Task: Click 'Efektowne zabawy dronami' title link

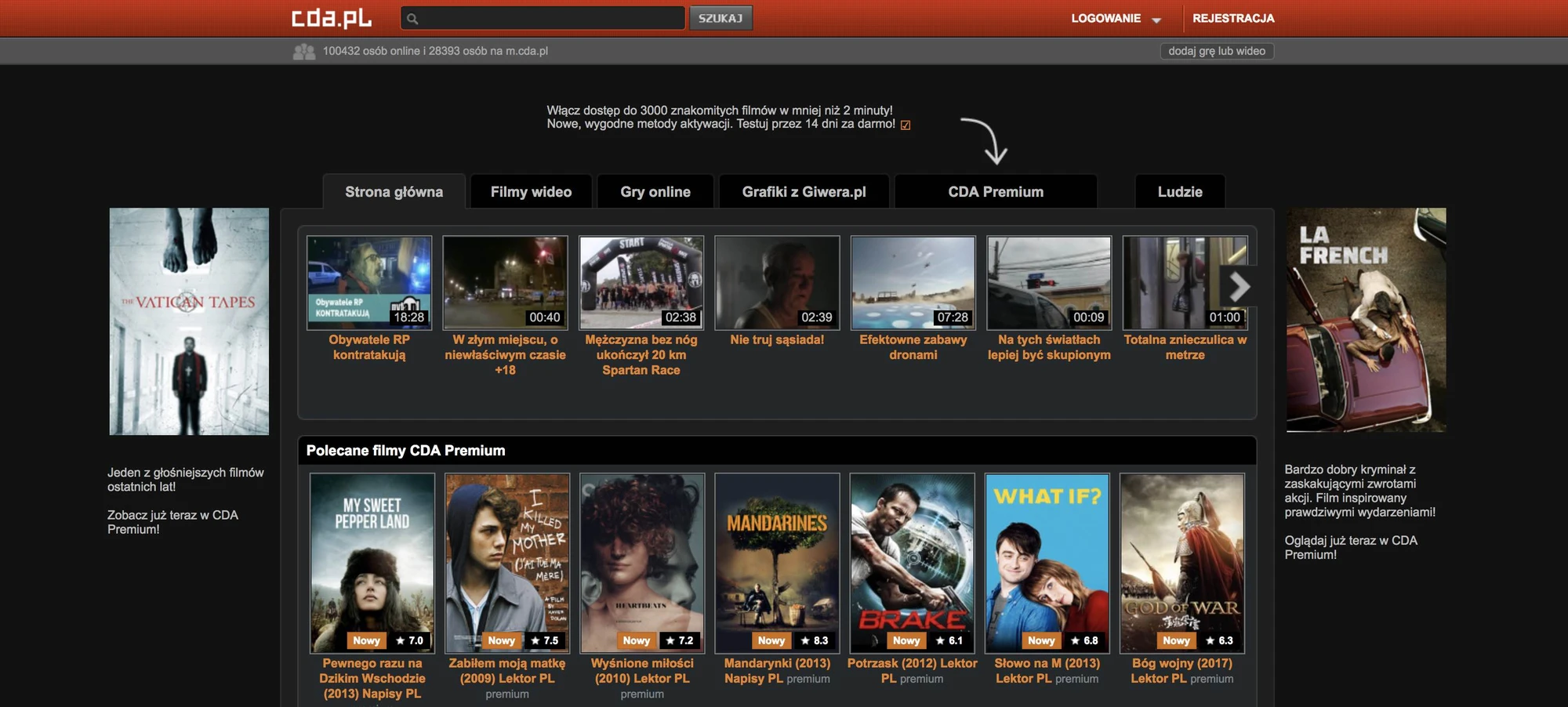Action: coord(913,347)
